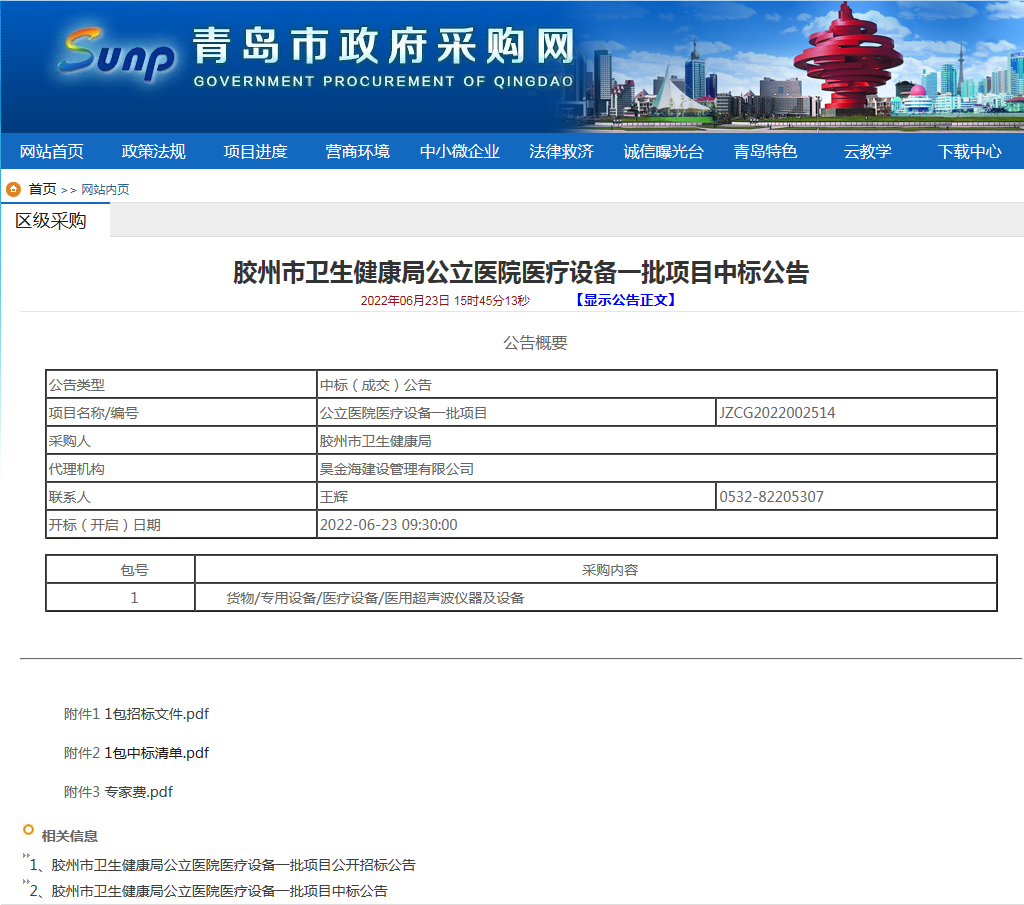Open the 青岛特色 menu item
The width and height of the screenshot is (1024, 905).
(765, 152)
